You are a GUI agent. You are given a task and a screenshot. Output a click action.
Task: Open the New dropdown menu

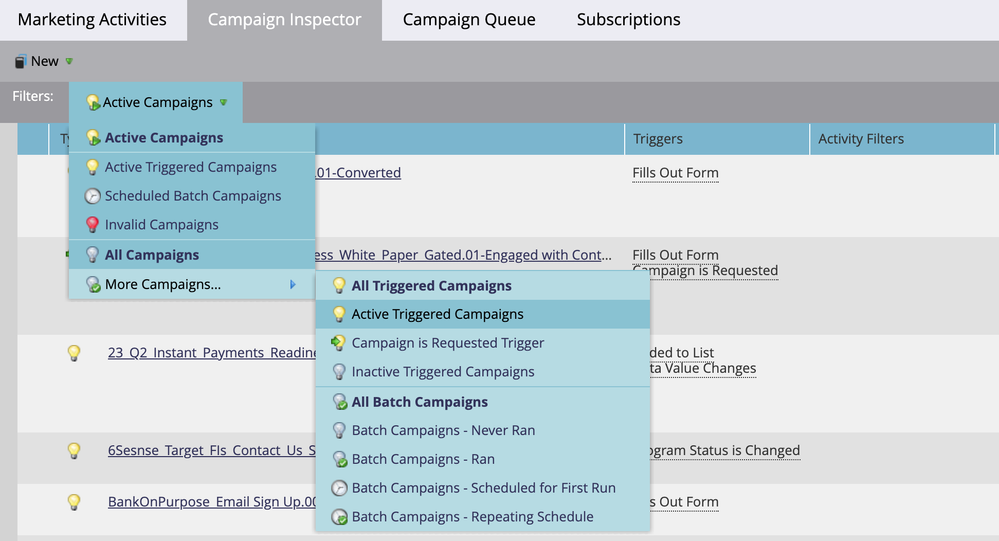click(44, 61)
